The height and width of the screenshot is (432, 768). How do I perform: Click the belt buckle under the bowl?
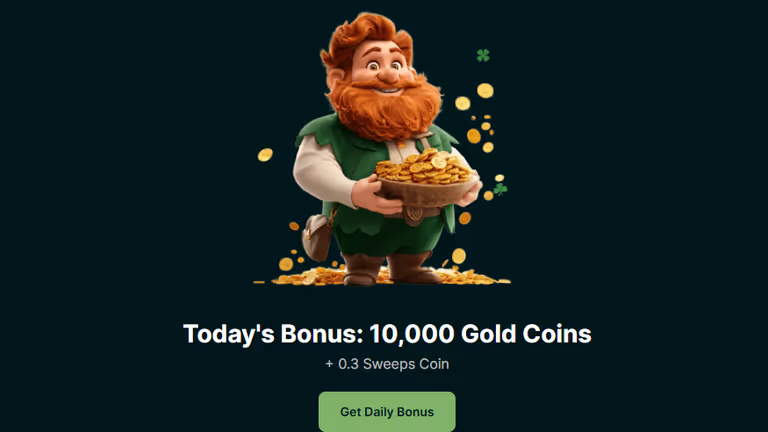pos(414,215)
